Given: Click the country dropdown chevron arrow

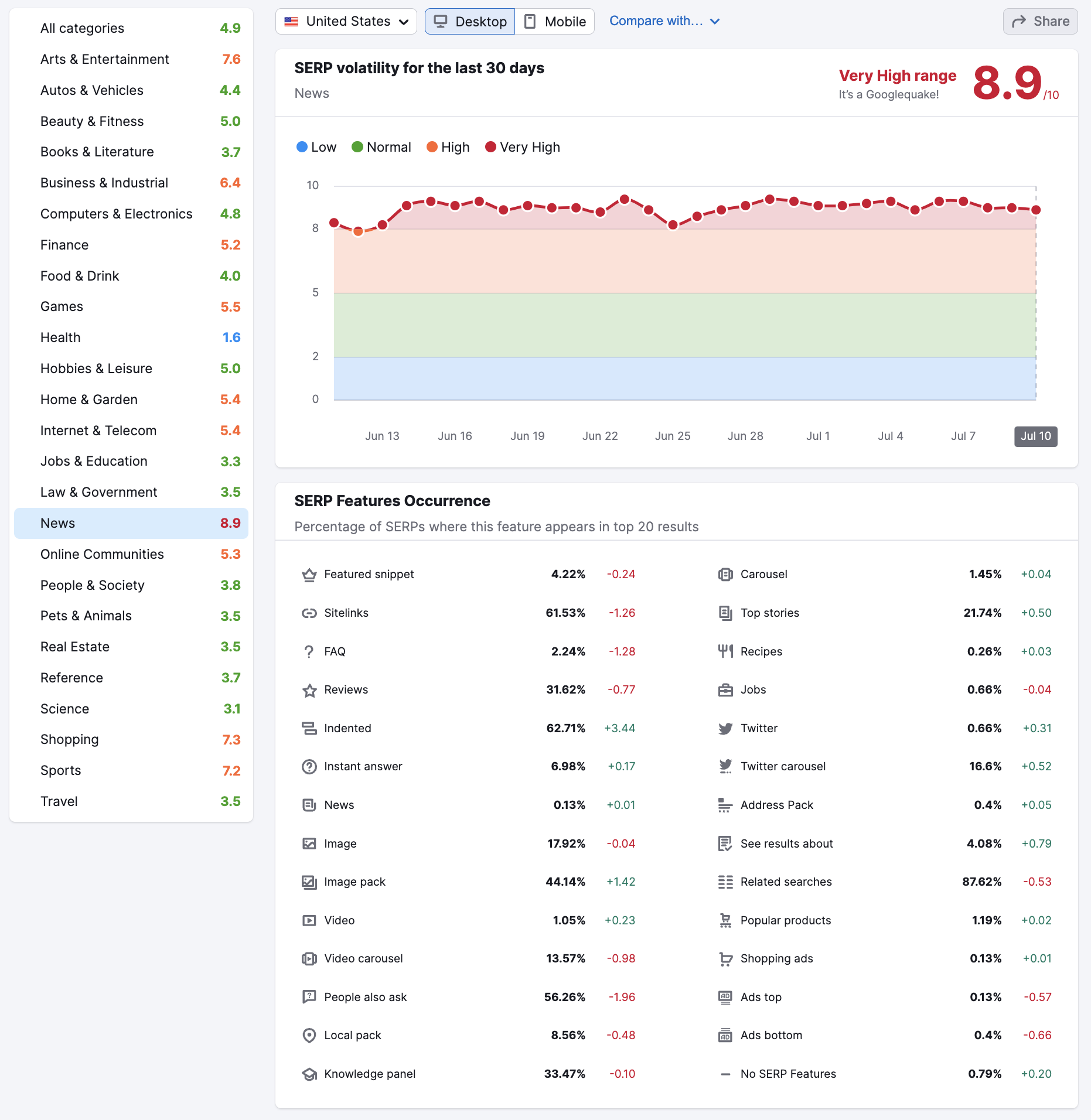Looking at the screenshot, I should [x=404, y=22].
